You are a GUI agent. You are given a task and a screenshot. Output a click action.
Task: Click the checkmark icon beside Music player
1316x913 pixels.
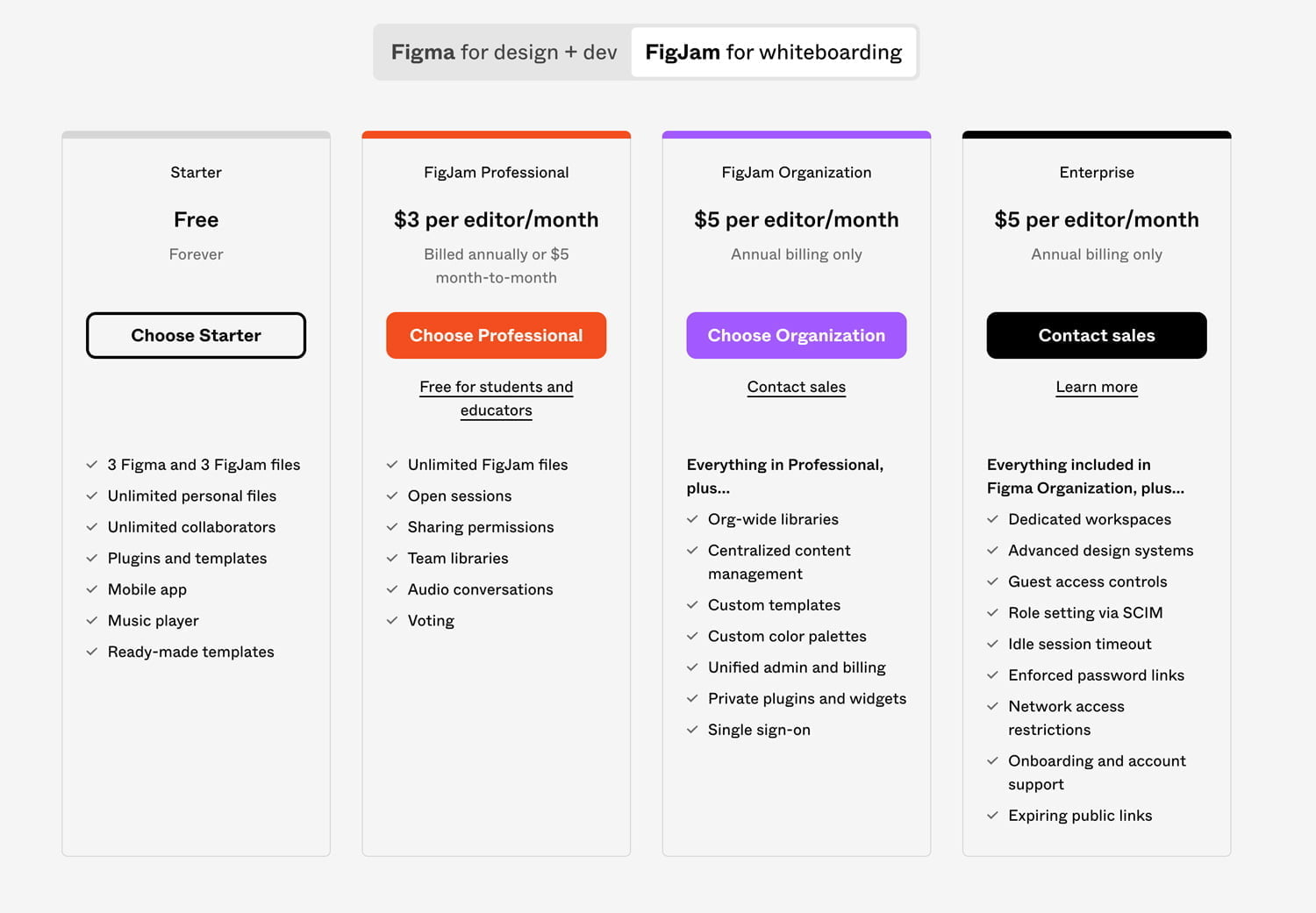92,621
